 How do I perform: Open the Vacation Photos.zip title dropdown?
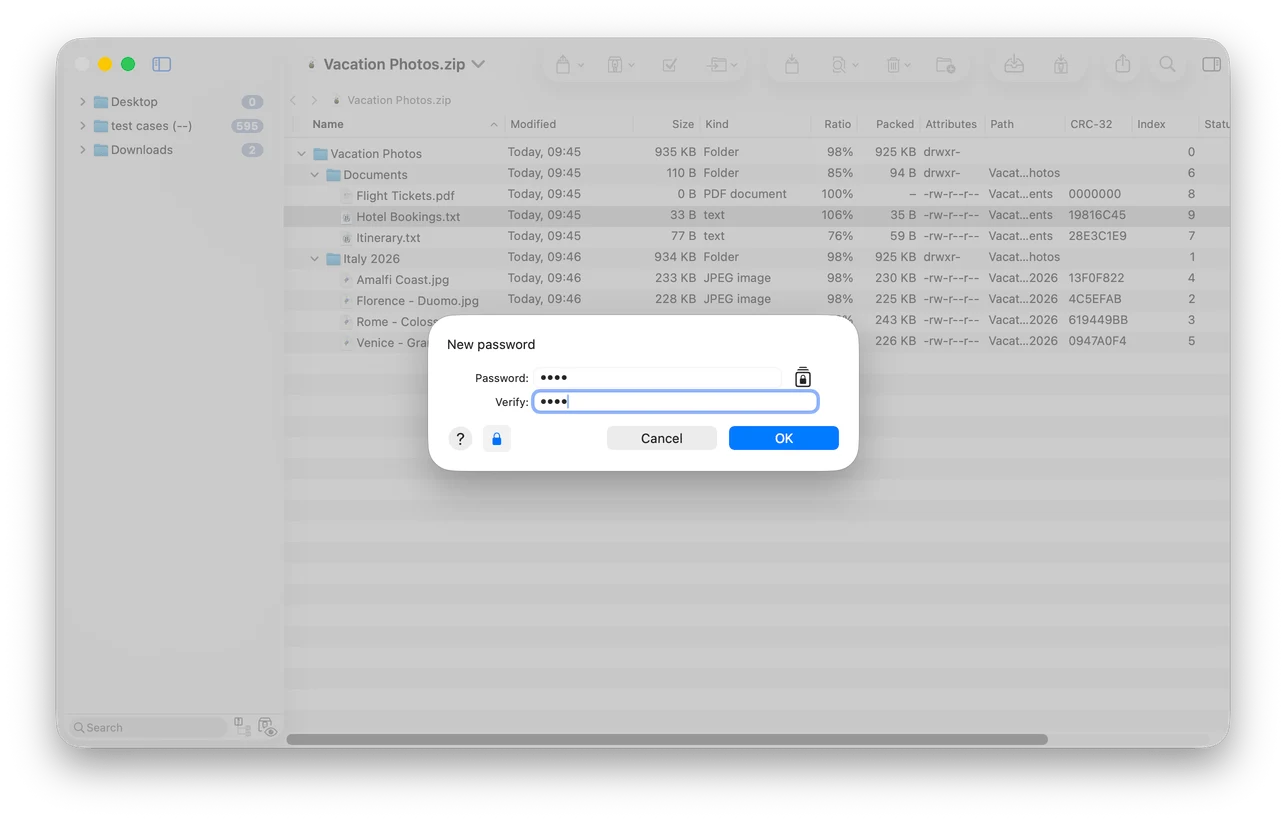(x=478, y=64)
